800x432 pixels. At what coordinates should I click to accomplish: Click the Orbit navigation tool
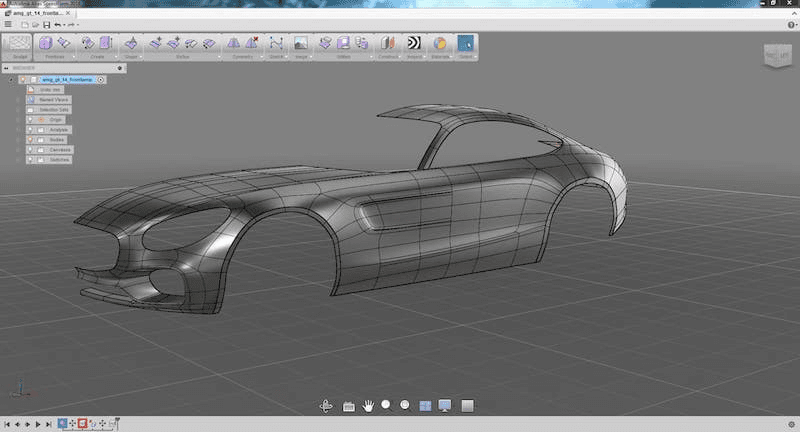point(326,405)
